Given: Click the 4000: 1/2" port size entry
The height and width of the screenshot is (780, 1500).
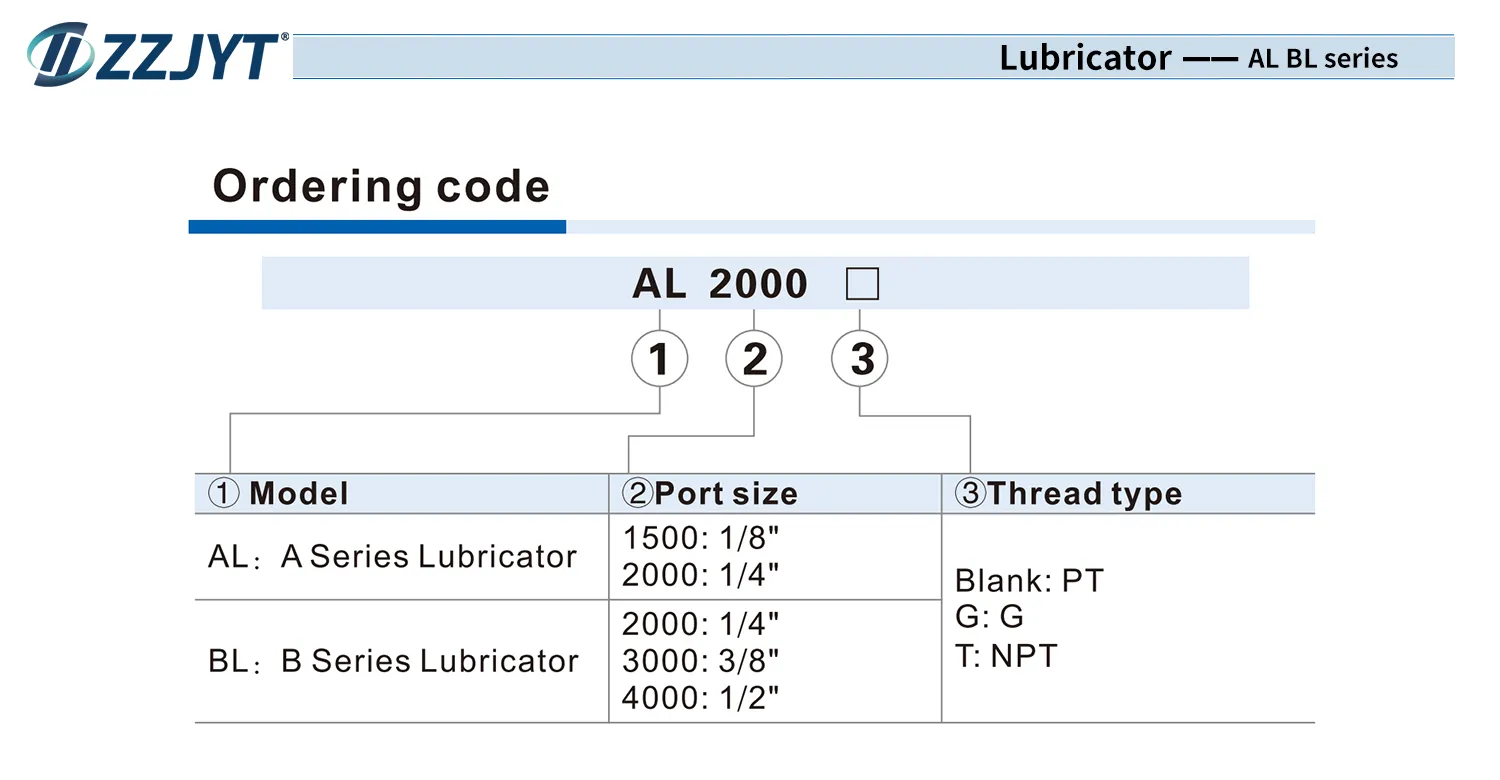Looking at the screenshot, I should click(x=700, y=698).
